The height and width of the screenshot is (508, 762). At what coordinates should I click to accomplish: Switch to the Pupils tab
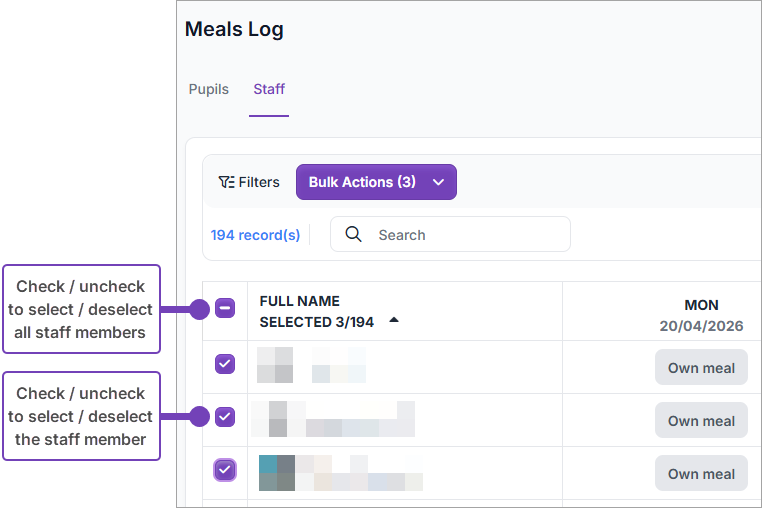point(209,89)
